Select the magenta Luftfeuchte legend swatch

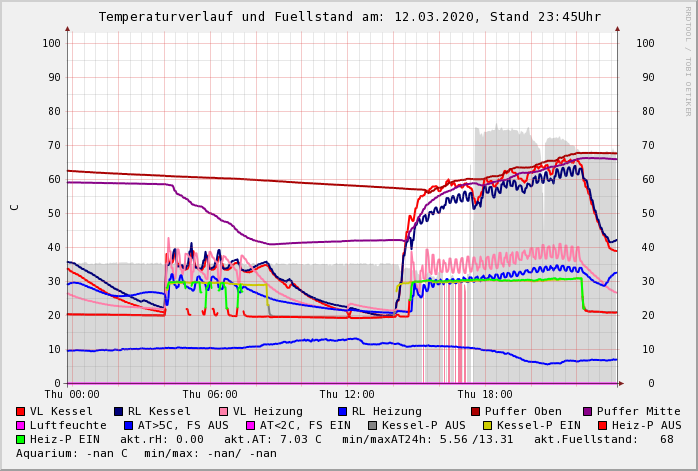(21, 425)
